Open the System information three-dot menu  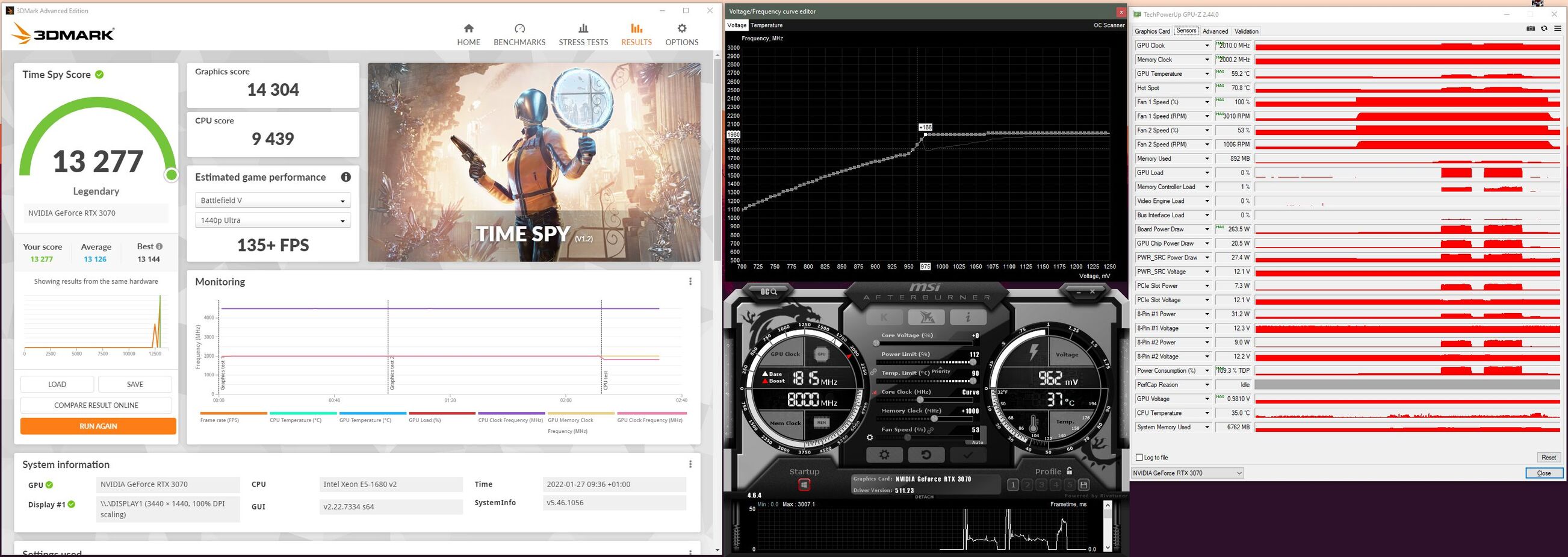(x=690, y=464)
